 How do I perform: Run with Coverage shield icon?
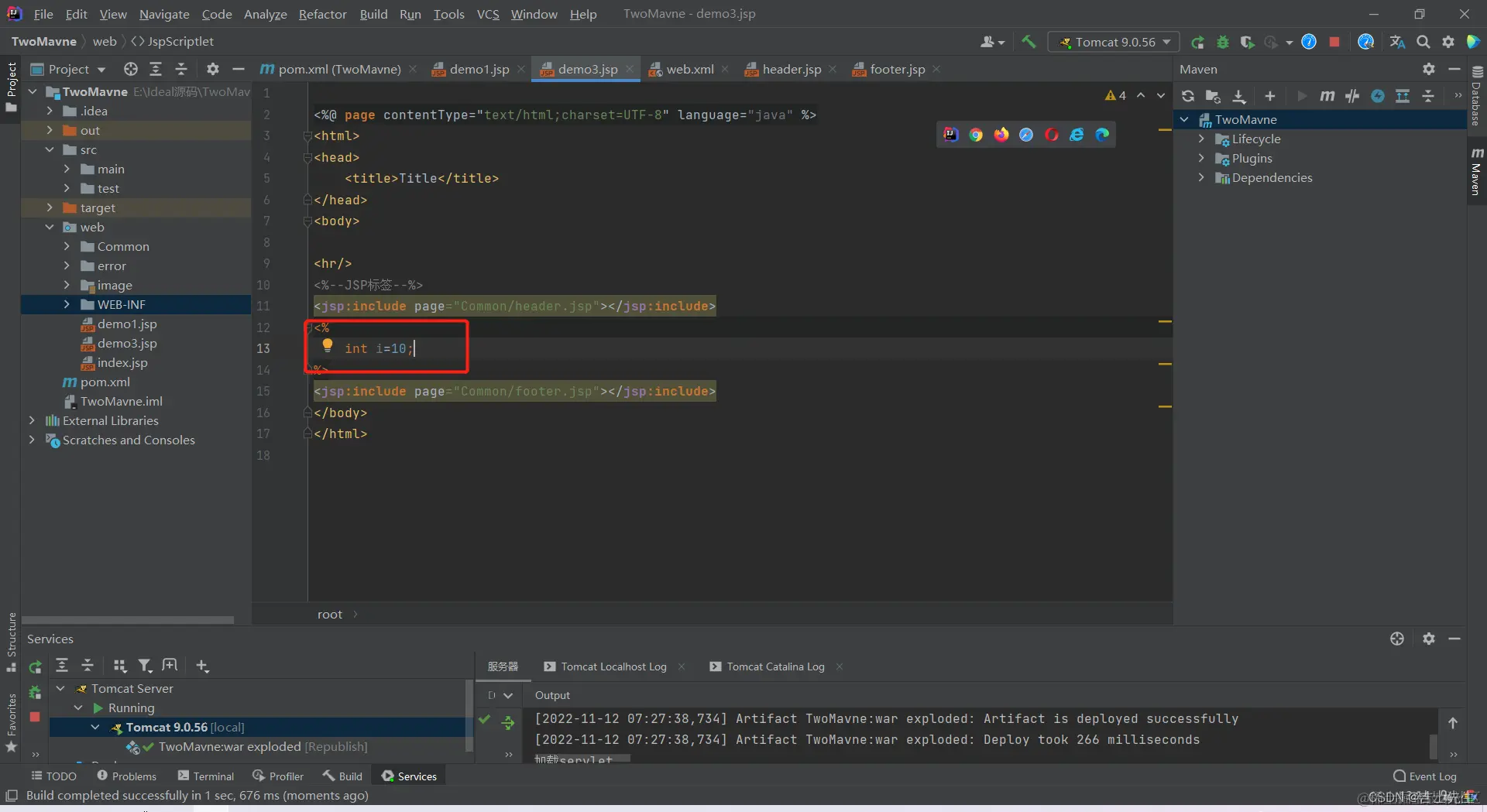[x=1247, y=42]
